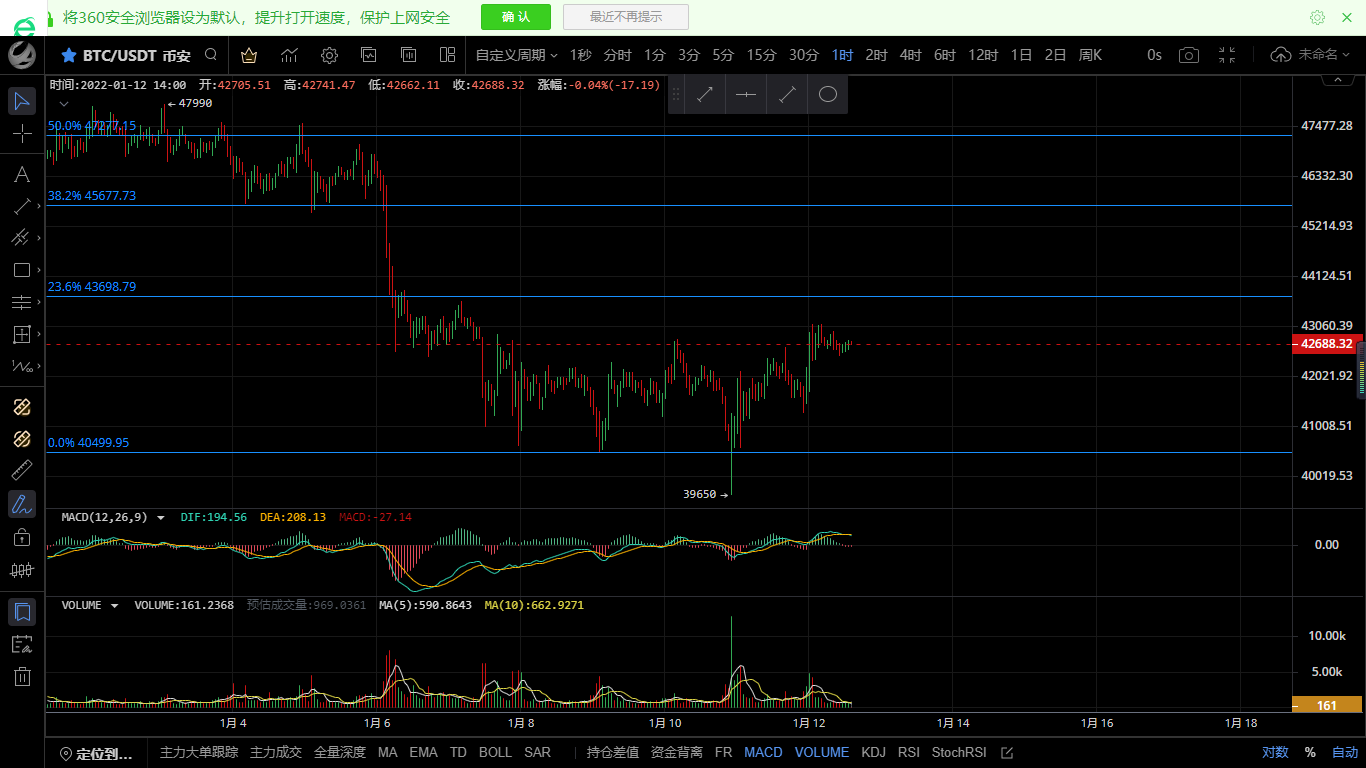Screen dimensions: 1366x768
Task: Select the horizontal lines Fibonacci tool
Action: click(x=21, y=302)
